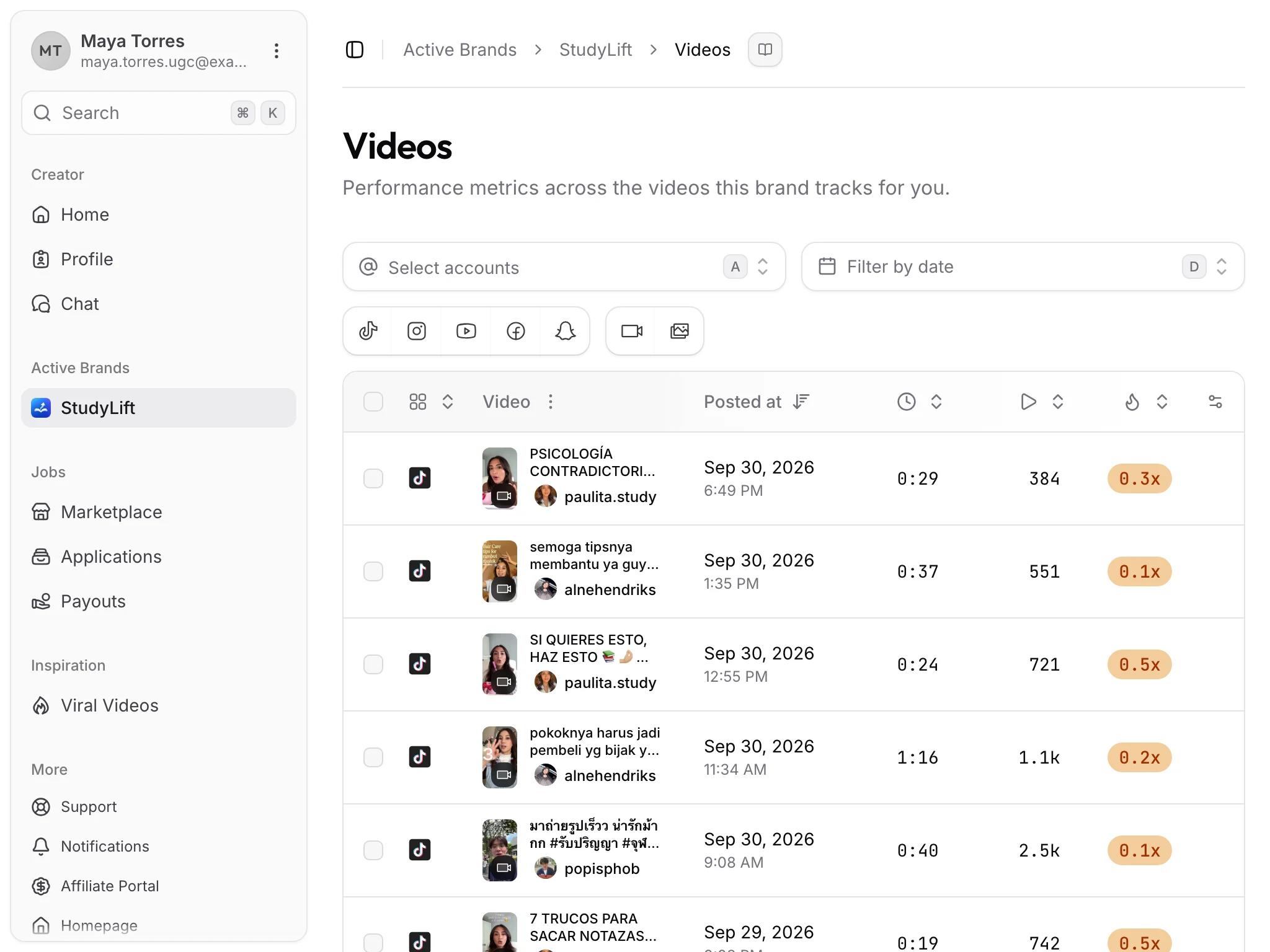1270x952 pixels.
Task: Focus the sidebar Search field
Action: pyautogui.click(x=159, y=113)
